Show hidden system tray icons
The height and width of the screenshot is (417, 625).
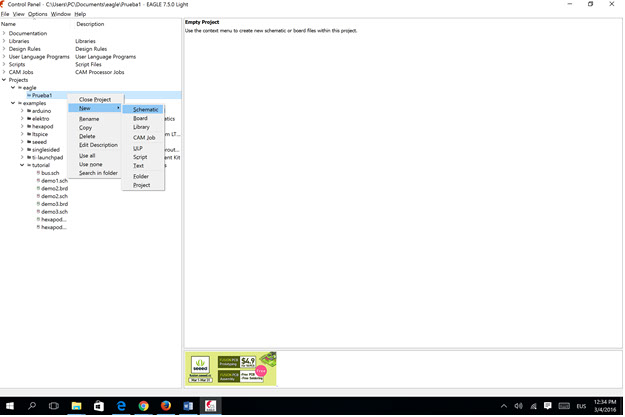(x=504, y=406)
